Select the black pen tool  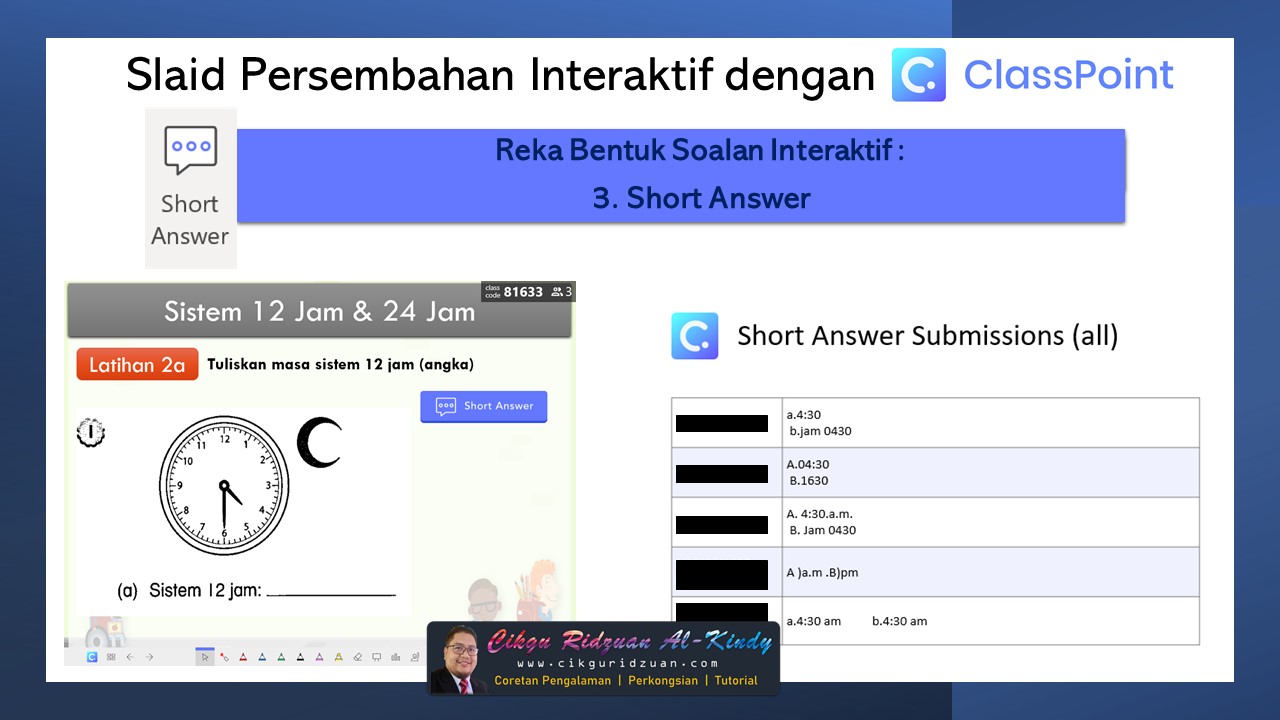point(300,657)
